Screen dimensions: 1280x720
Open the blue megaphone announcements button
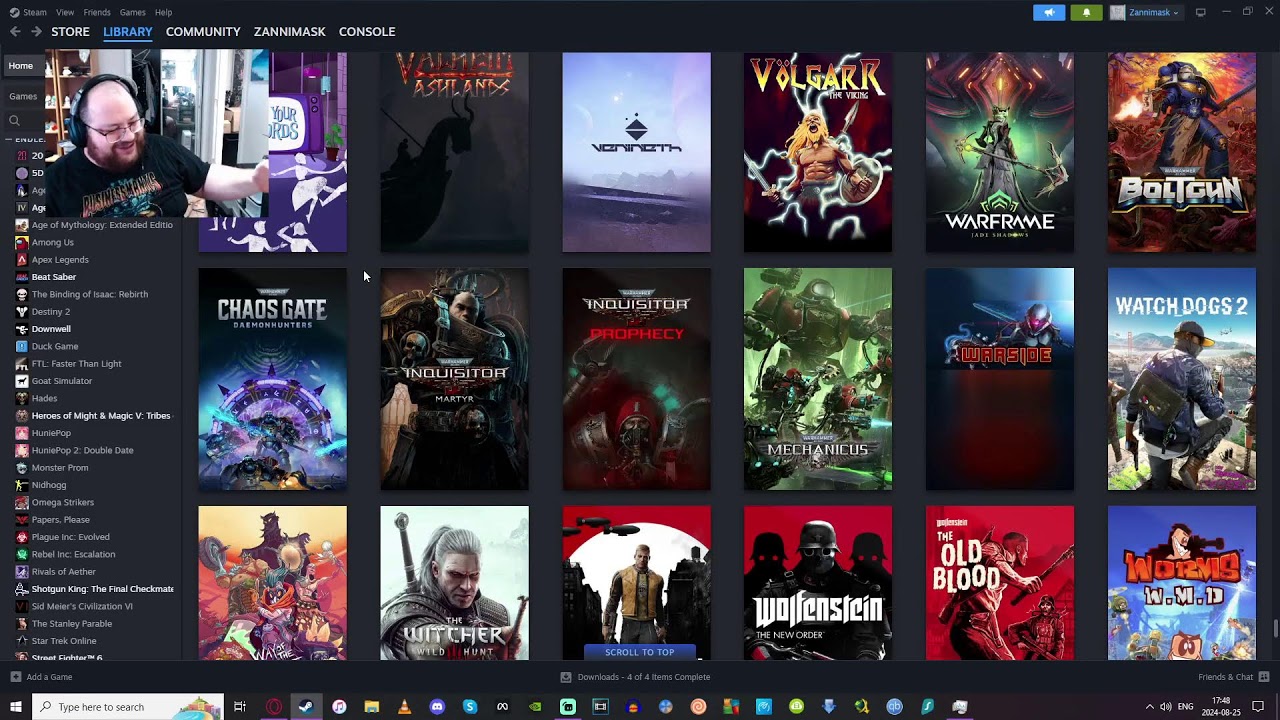pos(1049,12)
